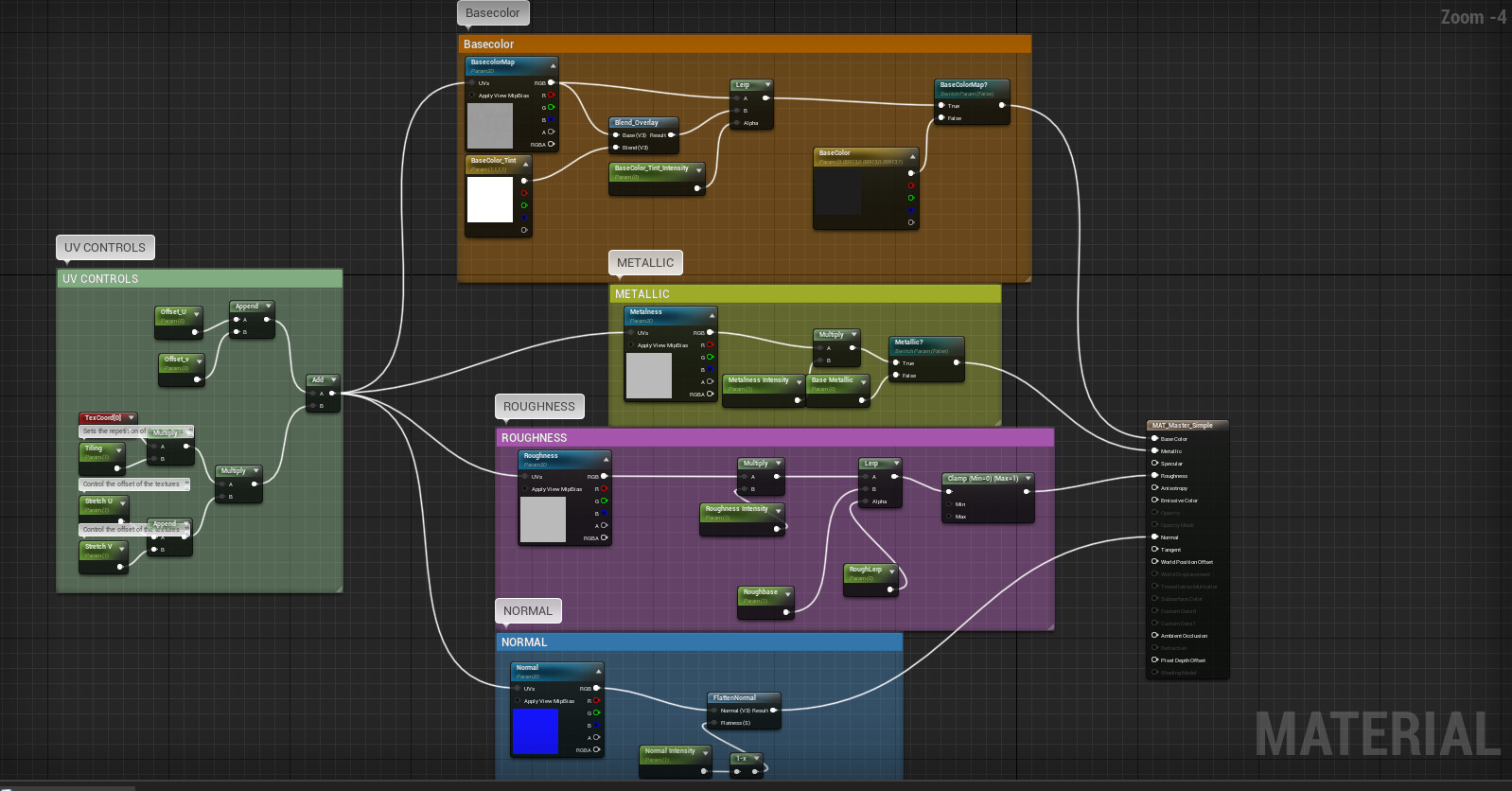
Task: Click the dark BaseColor parameter color preview
Action: (838, 193)
